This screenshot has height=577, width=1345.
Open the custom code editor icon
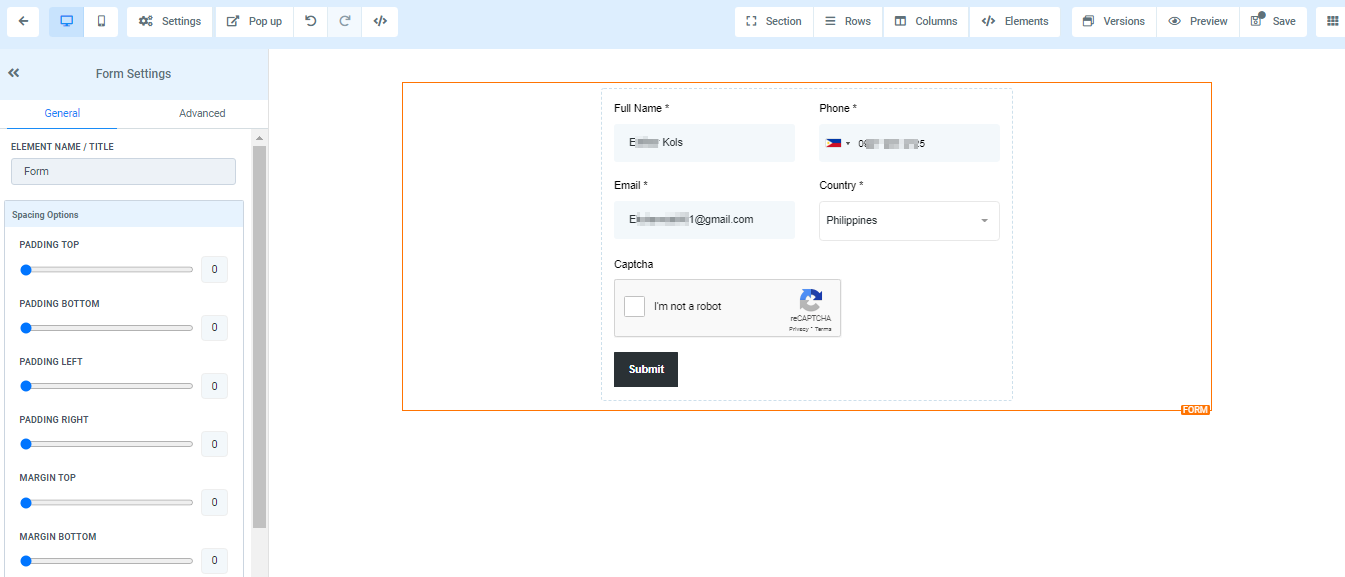click(x=380, y=21)
